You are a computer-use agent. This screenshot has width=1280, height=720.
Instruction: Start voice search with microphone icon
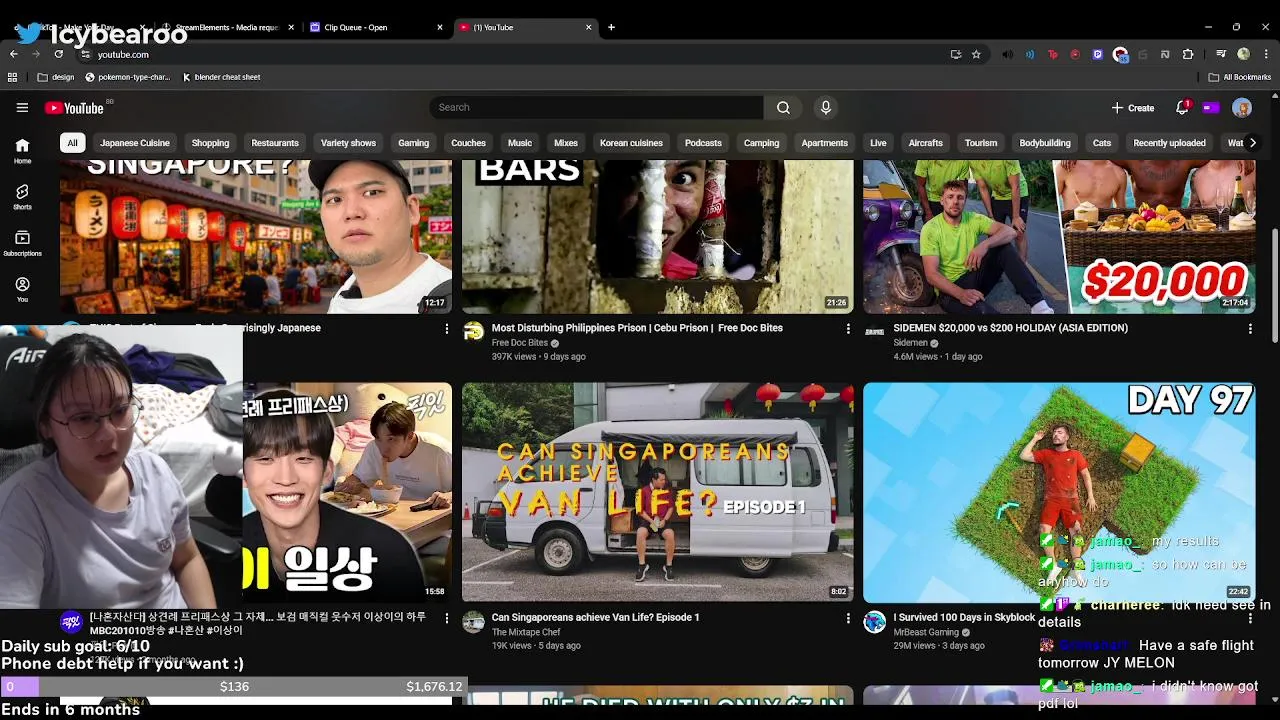coord(825,107)
